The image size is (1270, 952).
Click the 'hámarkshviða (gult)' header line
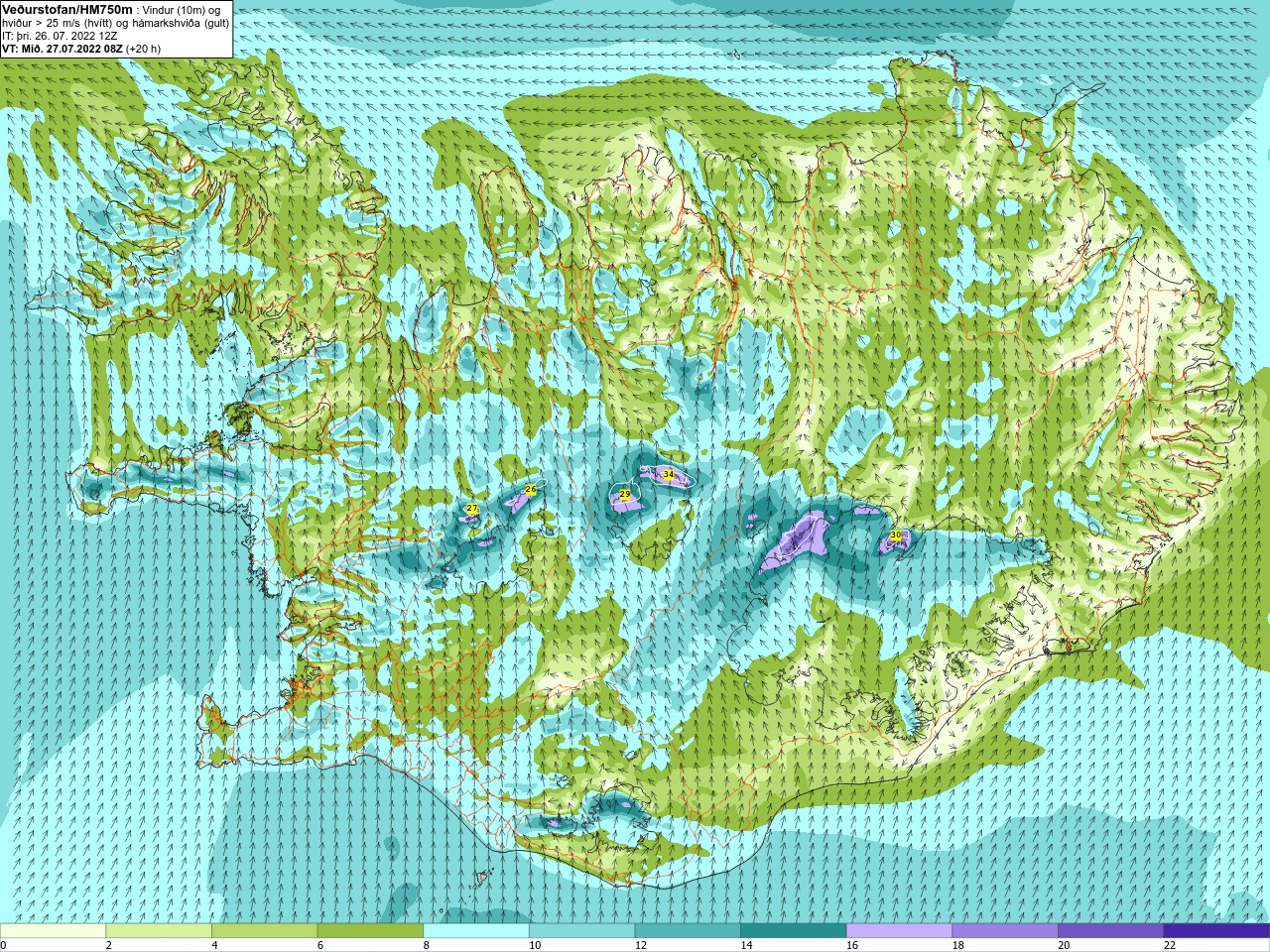(x=179, y=23)
